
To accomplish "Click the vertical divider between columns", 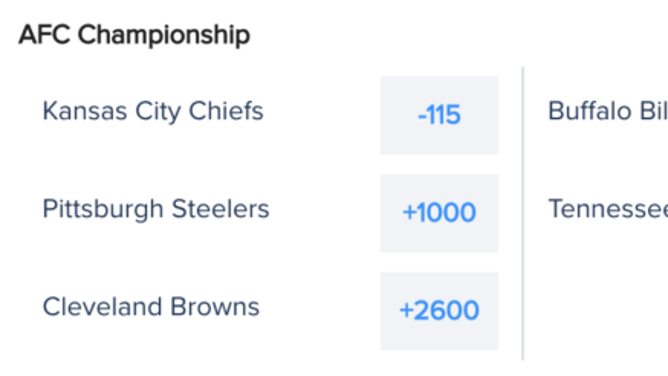I will [x=523, y=213].
